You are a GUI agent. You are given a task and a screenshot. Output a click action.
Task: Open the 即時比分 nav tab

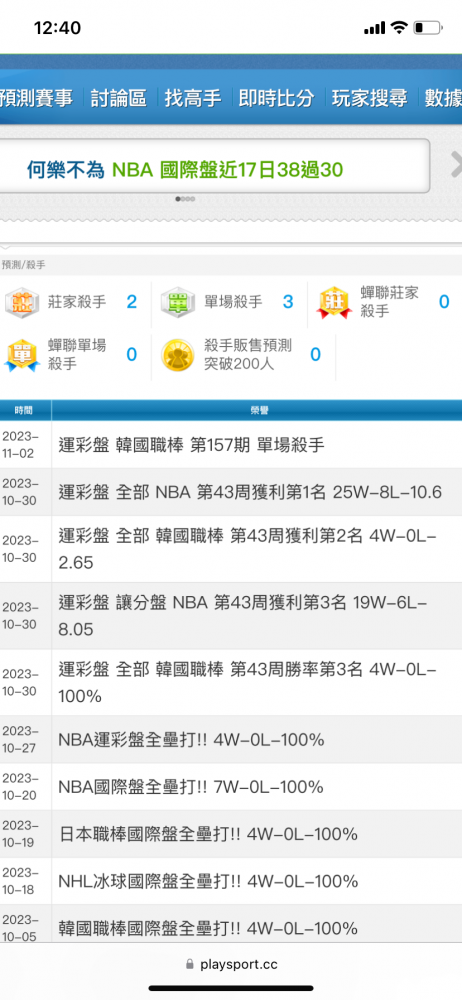coord(276,98)
